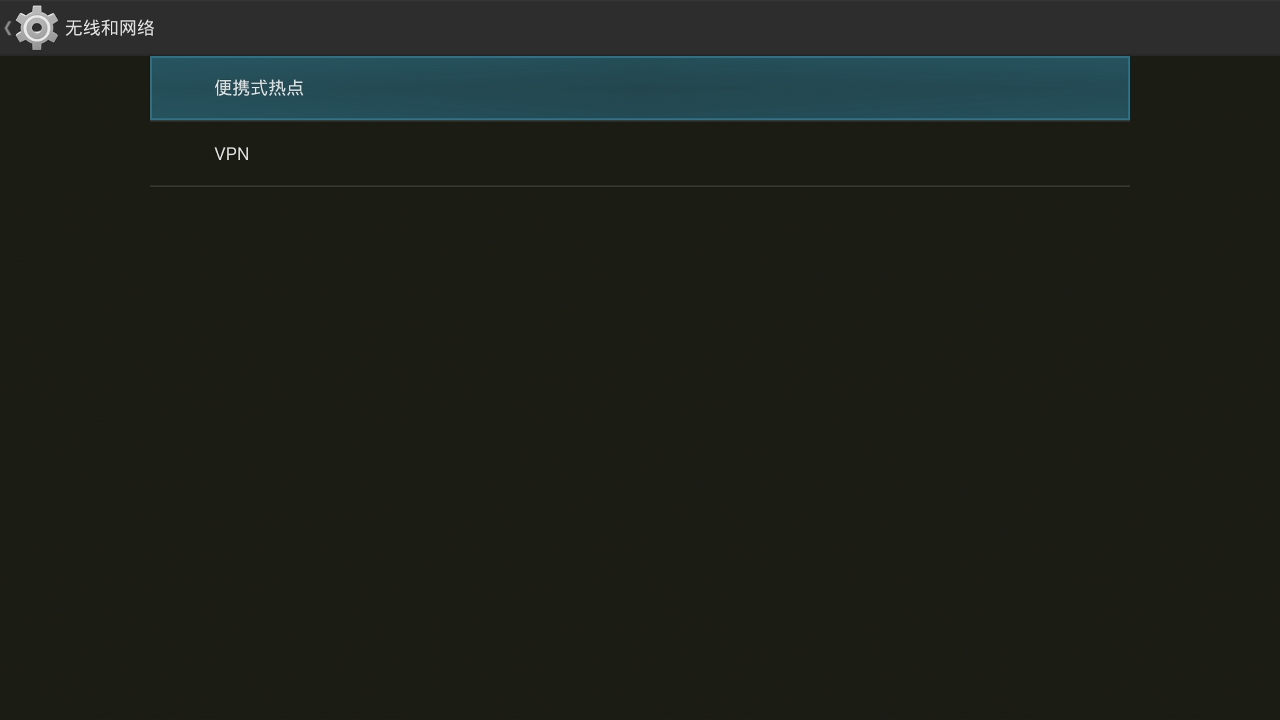This screenshot has height=720, width=1280.
Task: Open the 便携式热点 menu item
Action: click(640, 88)
